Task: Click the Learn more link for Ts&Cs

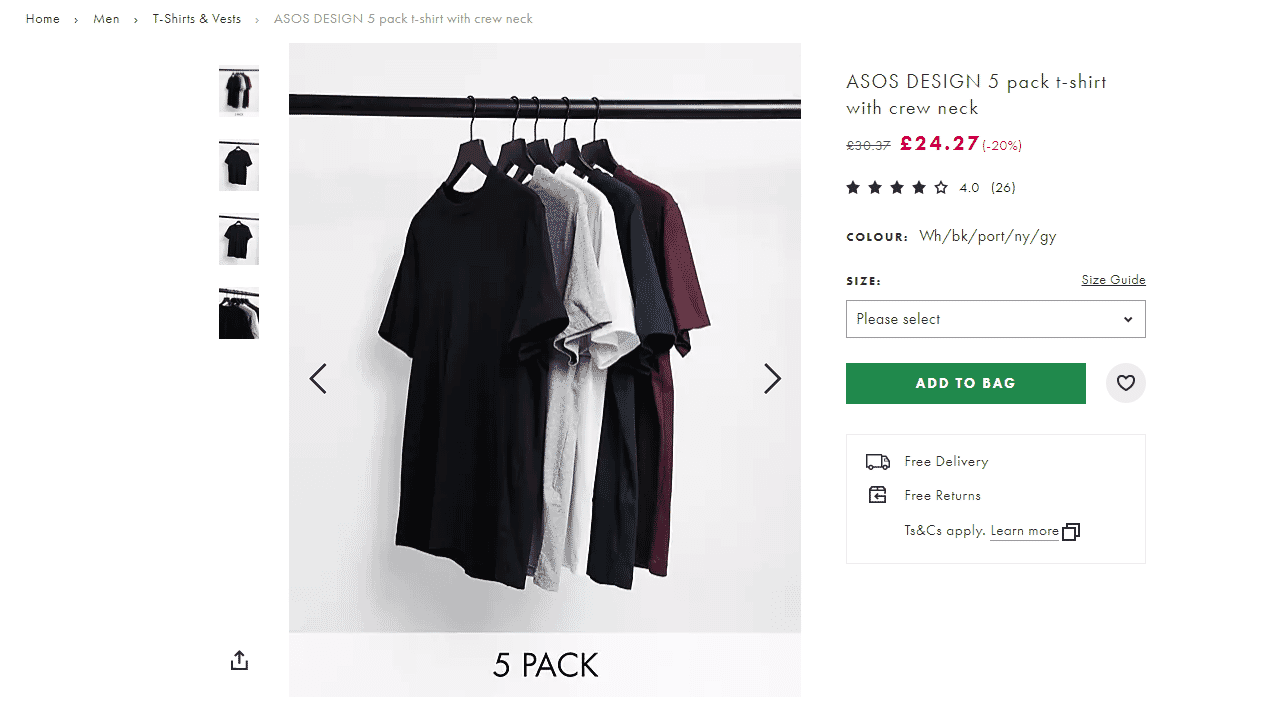Action: (x=1024, y=531)
